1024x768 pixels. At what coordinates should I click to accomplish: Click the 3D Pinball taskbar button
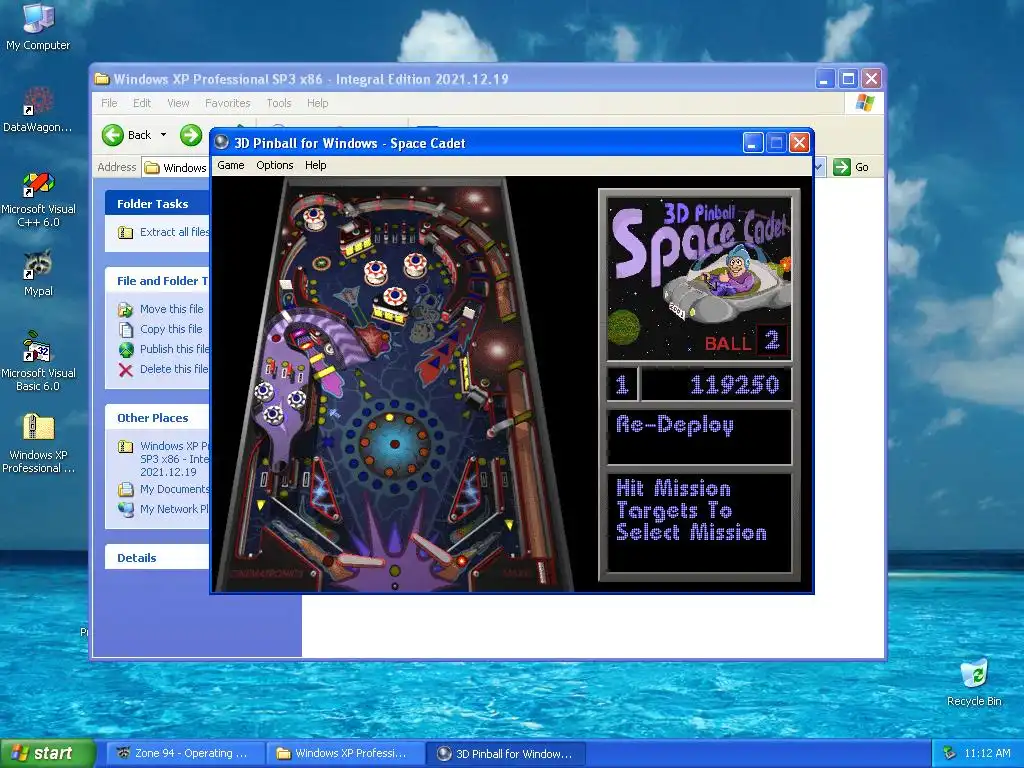point(506,754)
